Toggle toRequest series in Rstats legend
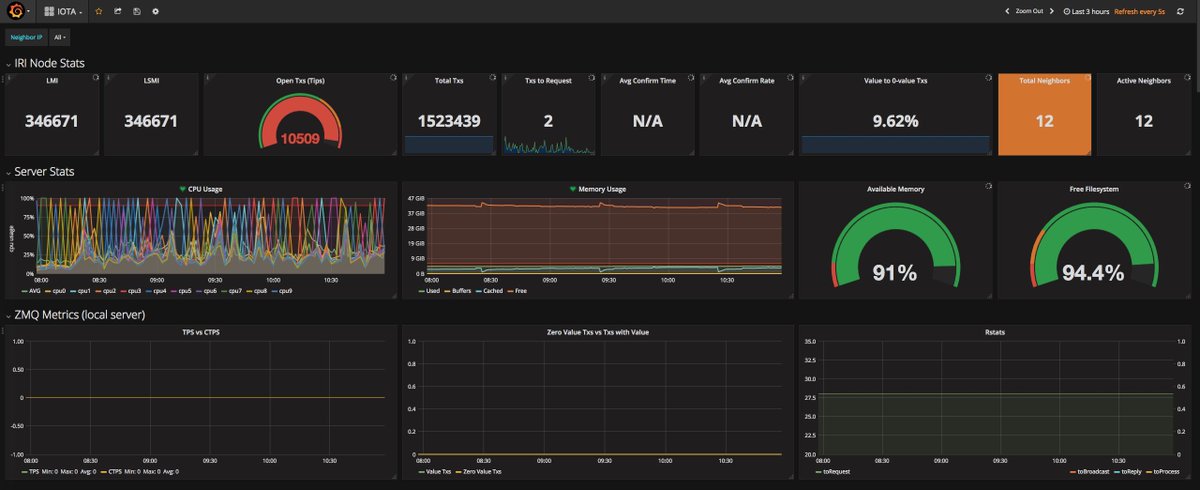 click(x=834, y=471)
